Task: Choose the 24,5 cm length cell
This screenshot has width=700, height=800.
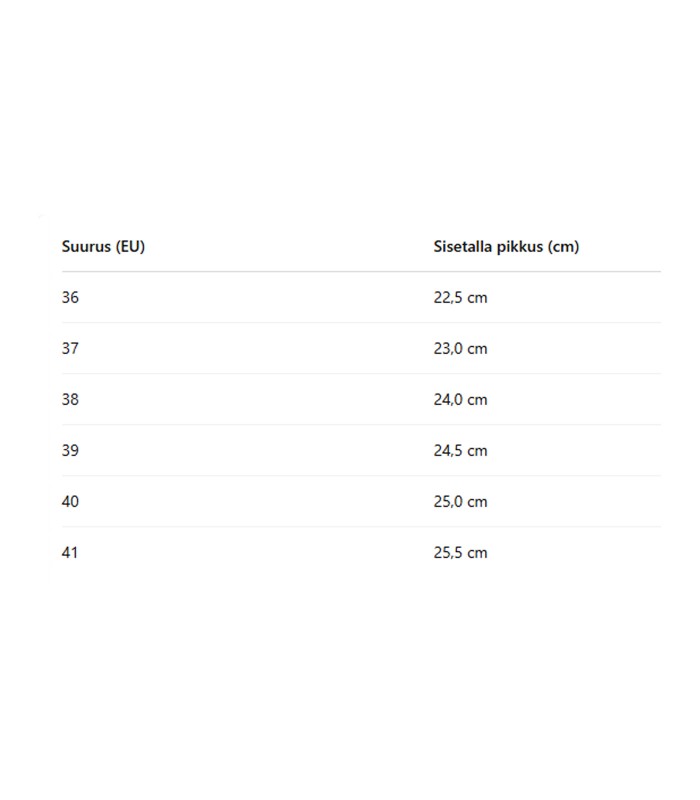Action: click(x=460, y=451)
